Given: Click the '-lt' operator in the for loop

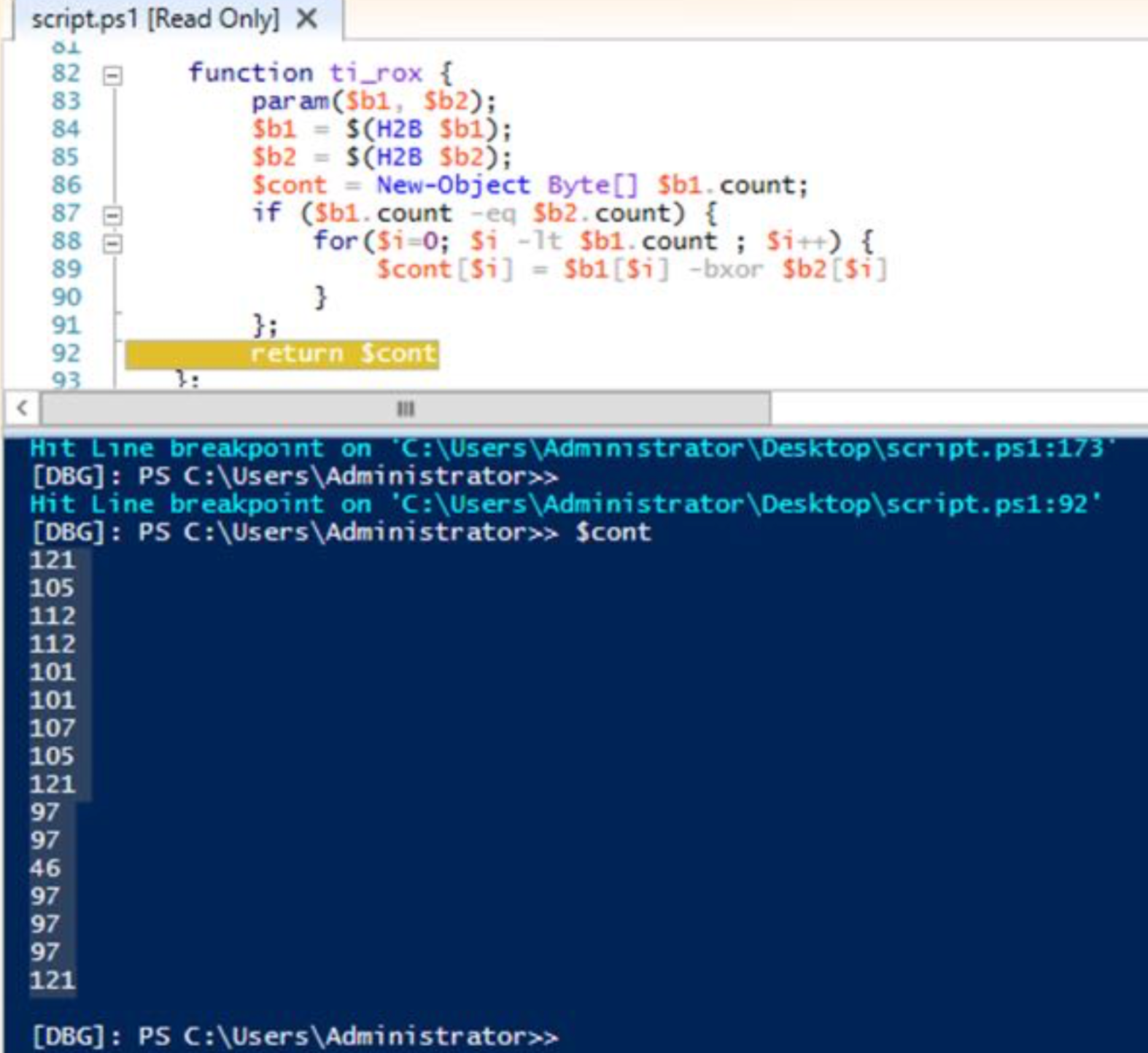Looking at the screenshot, I should tap(540, 241).
